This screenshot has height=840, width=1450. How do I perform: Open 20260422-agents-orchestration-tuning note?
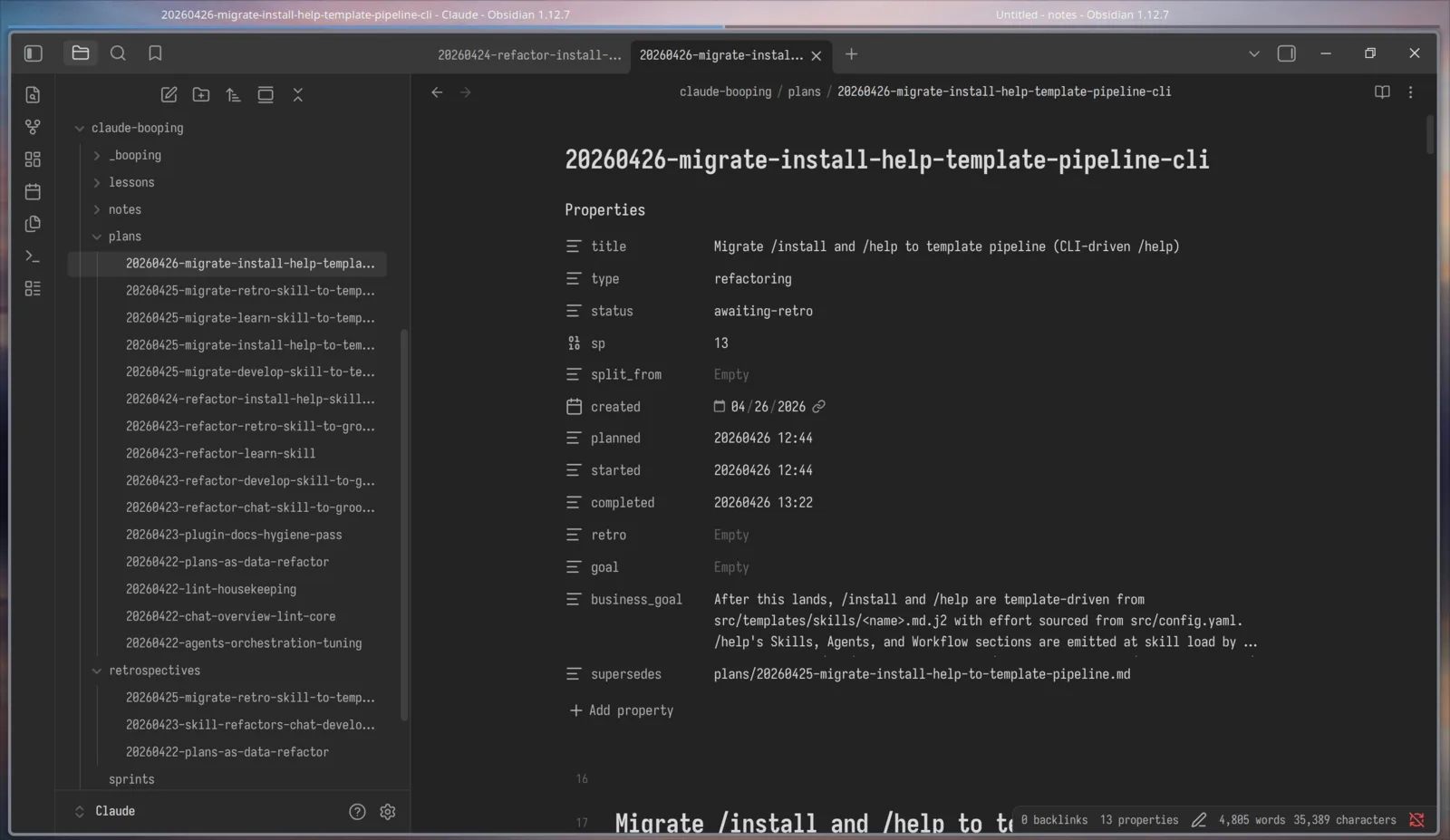pos(244,643)
